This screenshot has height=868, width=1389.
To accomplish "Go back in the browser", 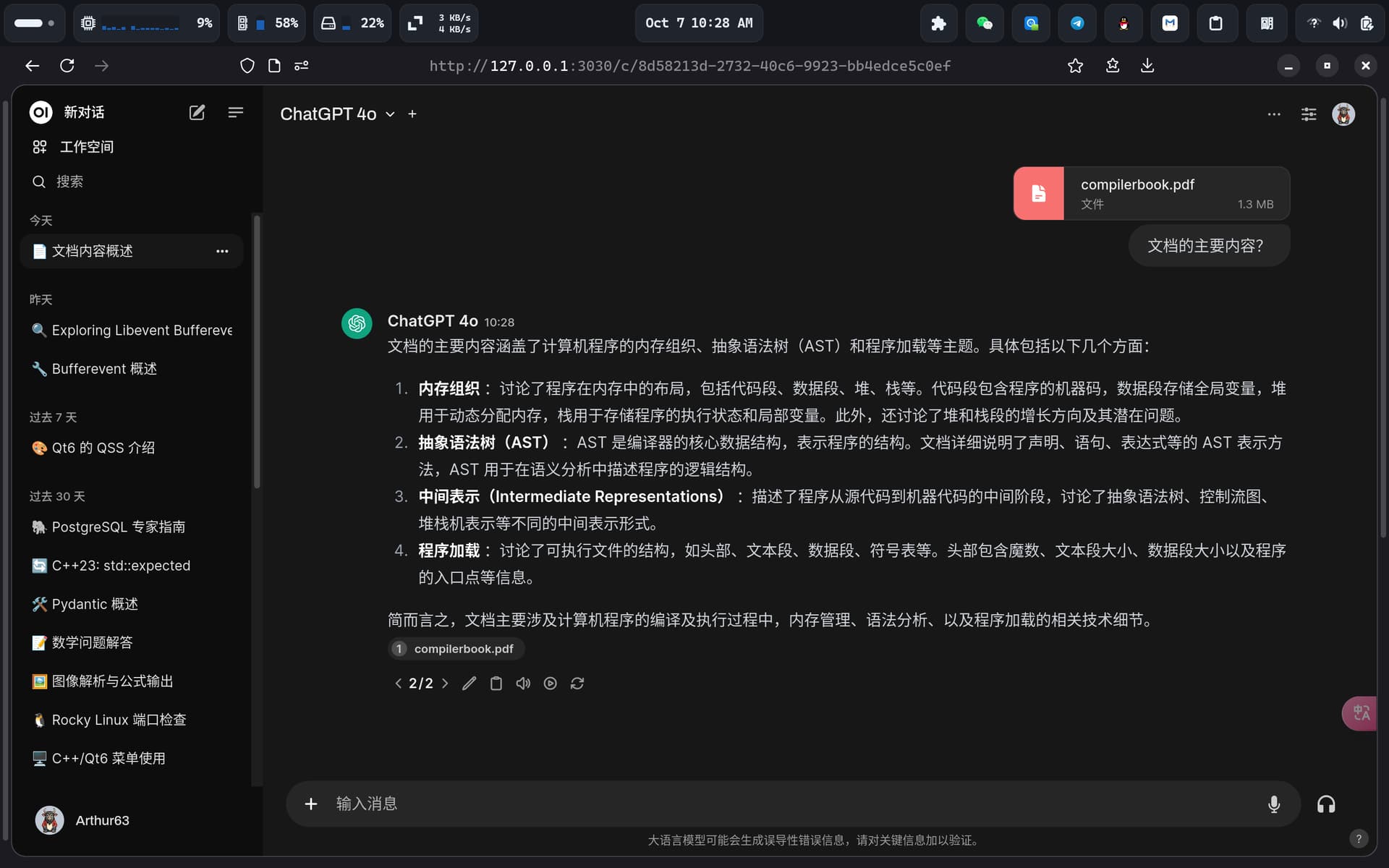I will [32, 66].
